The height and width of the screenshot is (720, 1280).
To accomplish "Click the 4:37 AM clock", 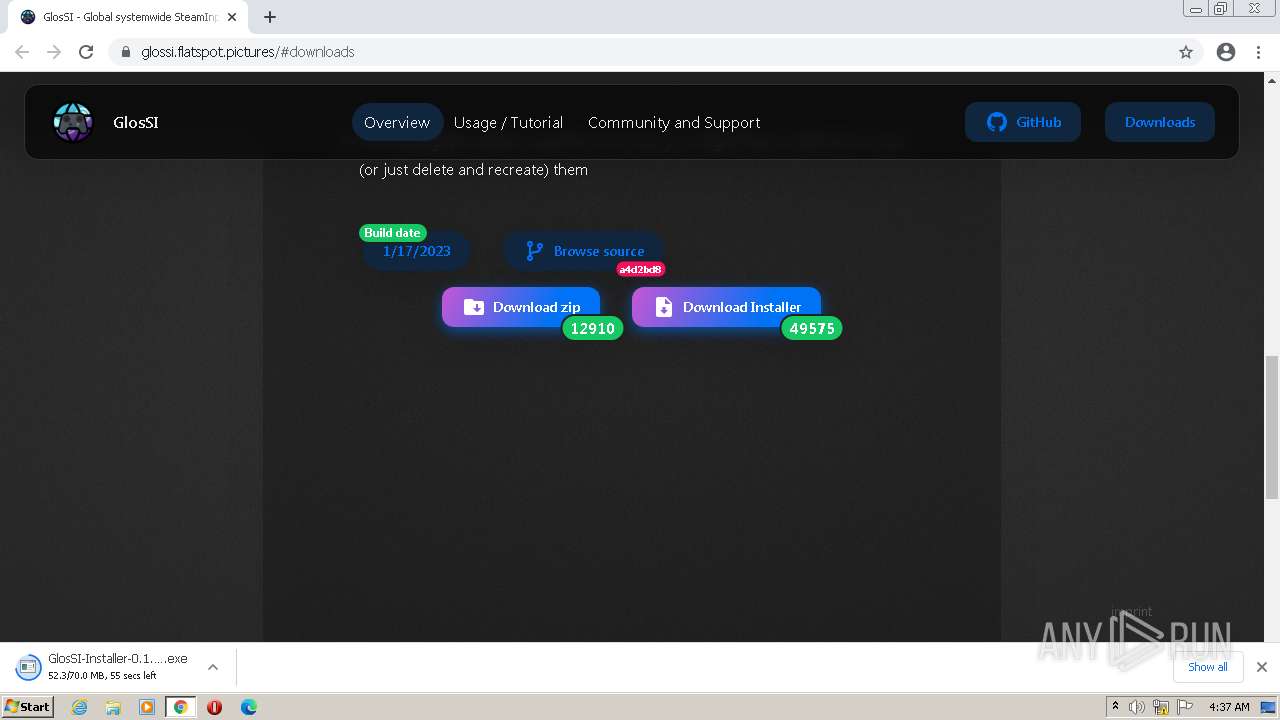I will click(x=1229, y=707).
